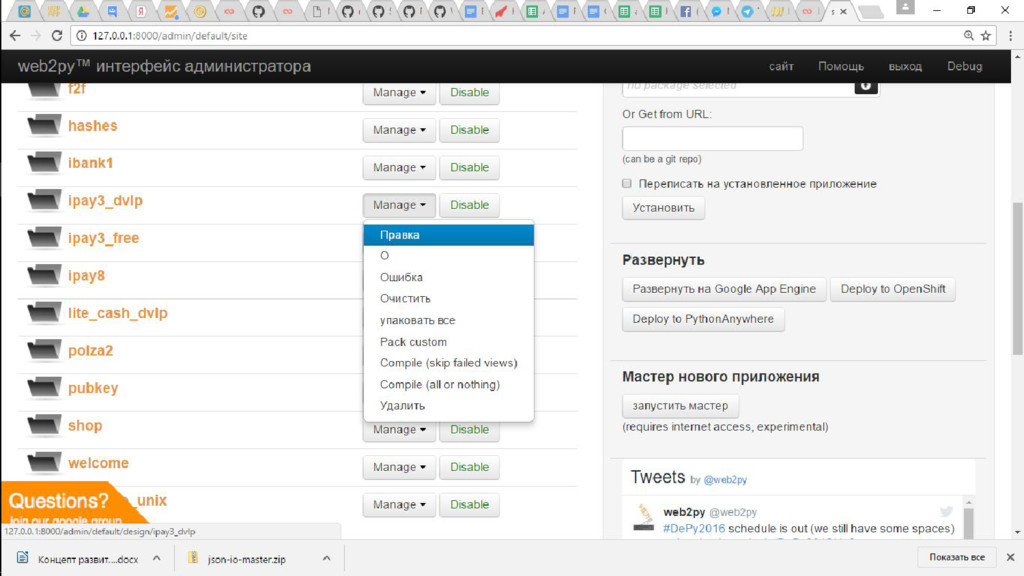Expand options for Концепт развит docx download

(x=157, y=558)
